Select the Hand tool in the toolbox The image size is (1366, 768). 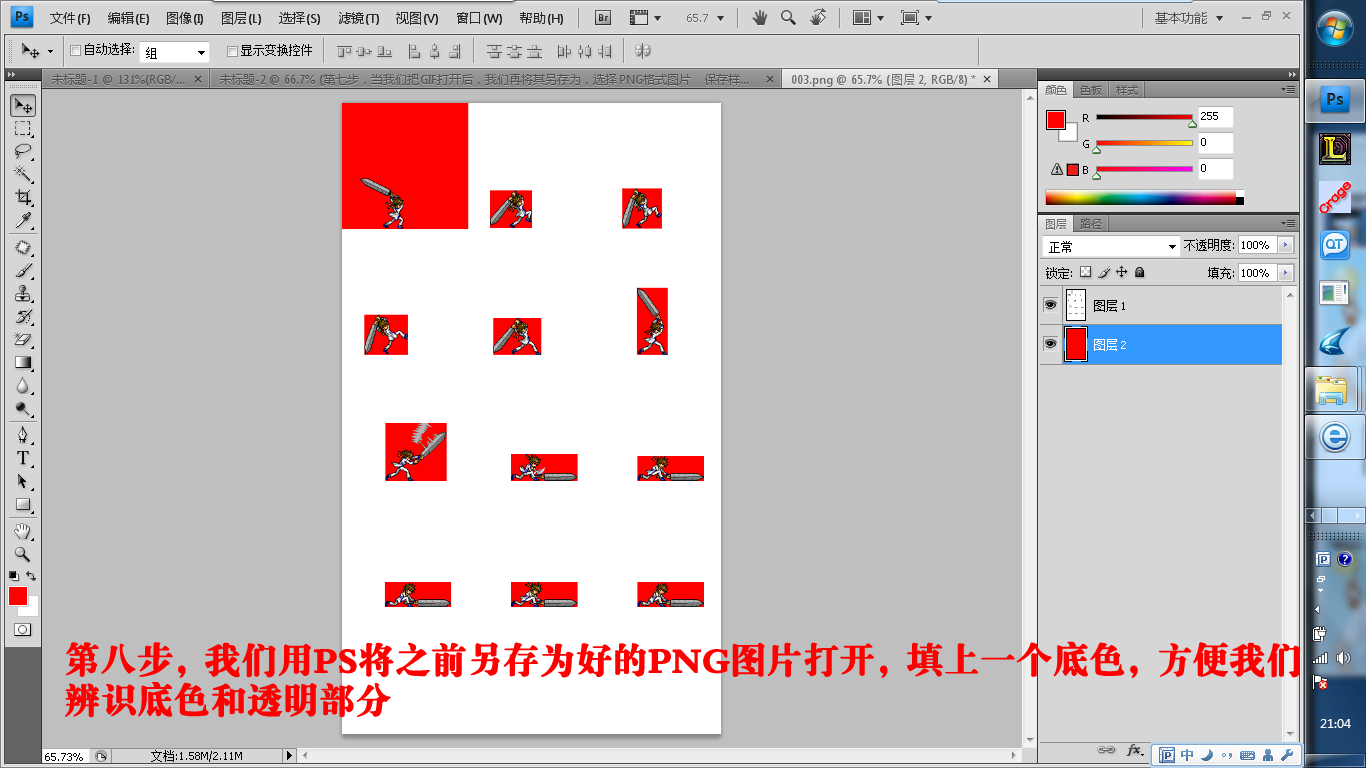pos(22,531)
